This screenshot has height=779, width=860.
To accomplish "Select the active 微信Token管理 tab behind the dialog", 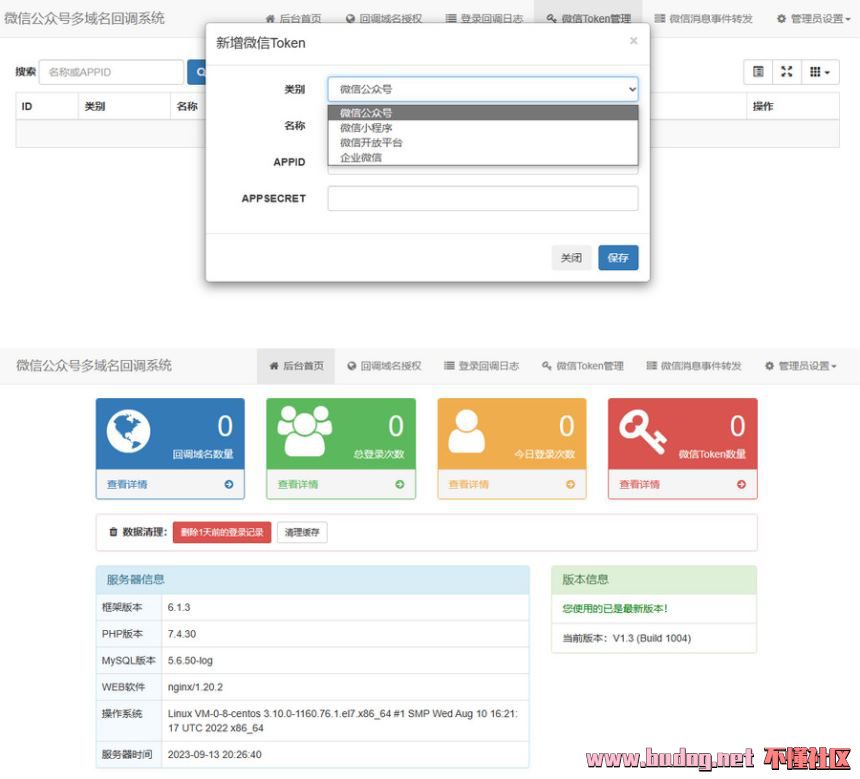I will (589, 19).
